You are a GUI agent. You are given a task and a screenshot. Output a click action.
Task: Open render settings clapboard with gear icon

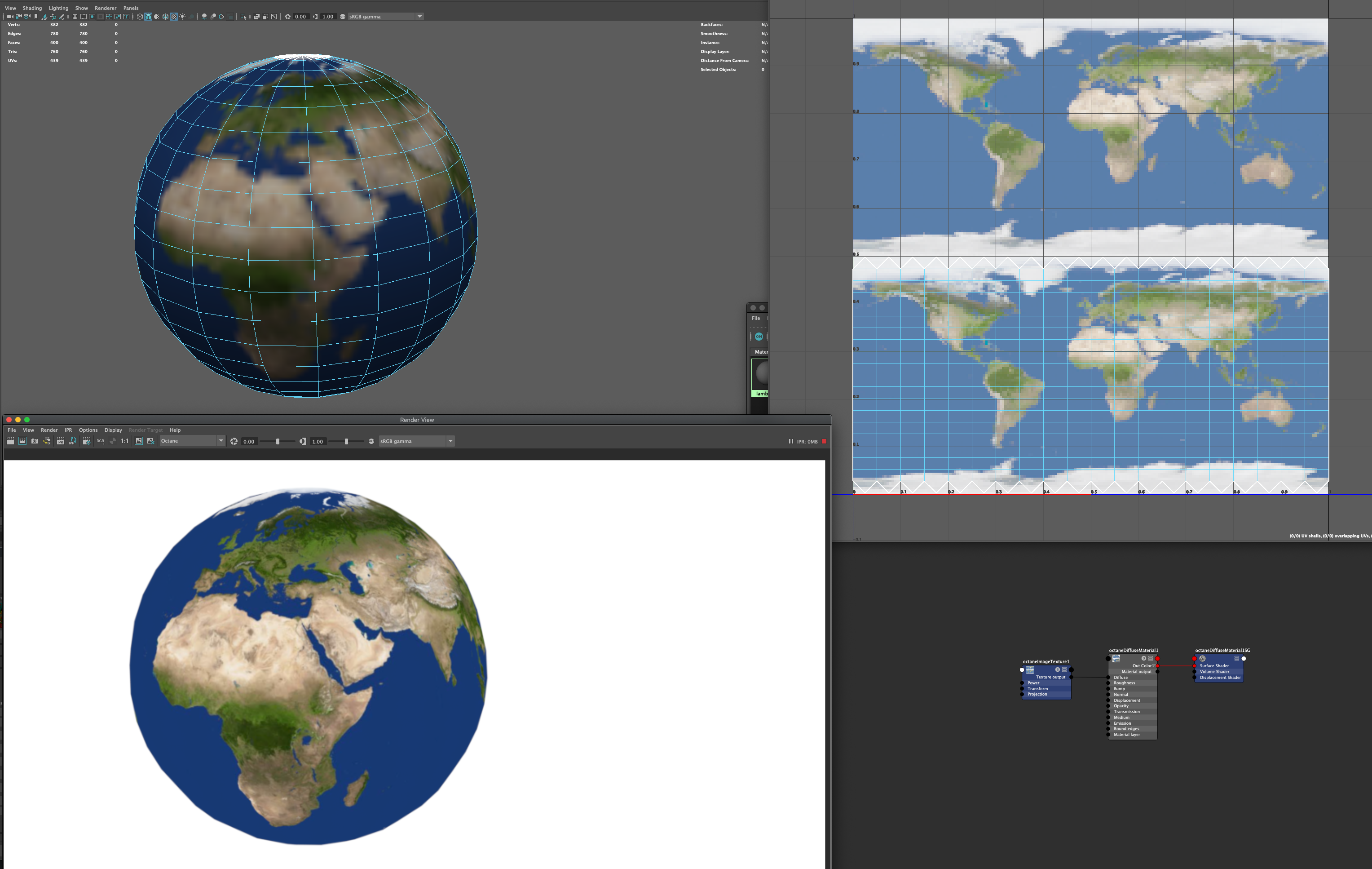(x=87, y=441)
